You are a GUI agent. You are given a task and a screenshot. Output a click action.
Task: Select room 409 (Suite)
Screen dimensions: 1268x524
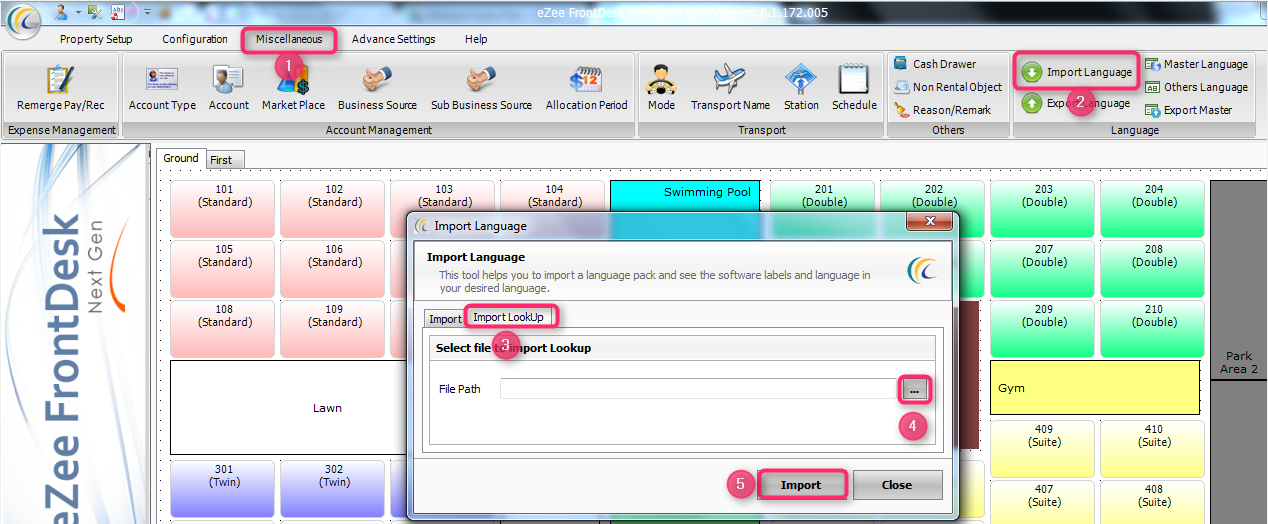(1044, 449)
